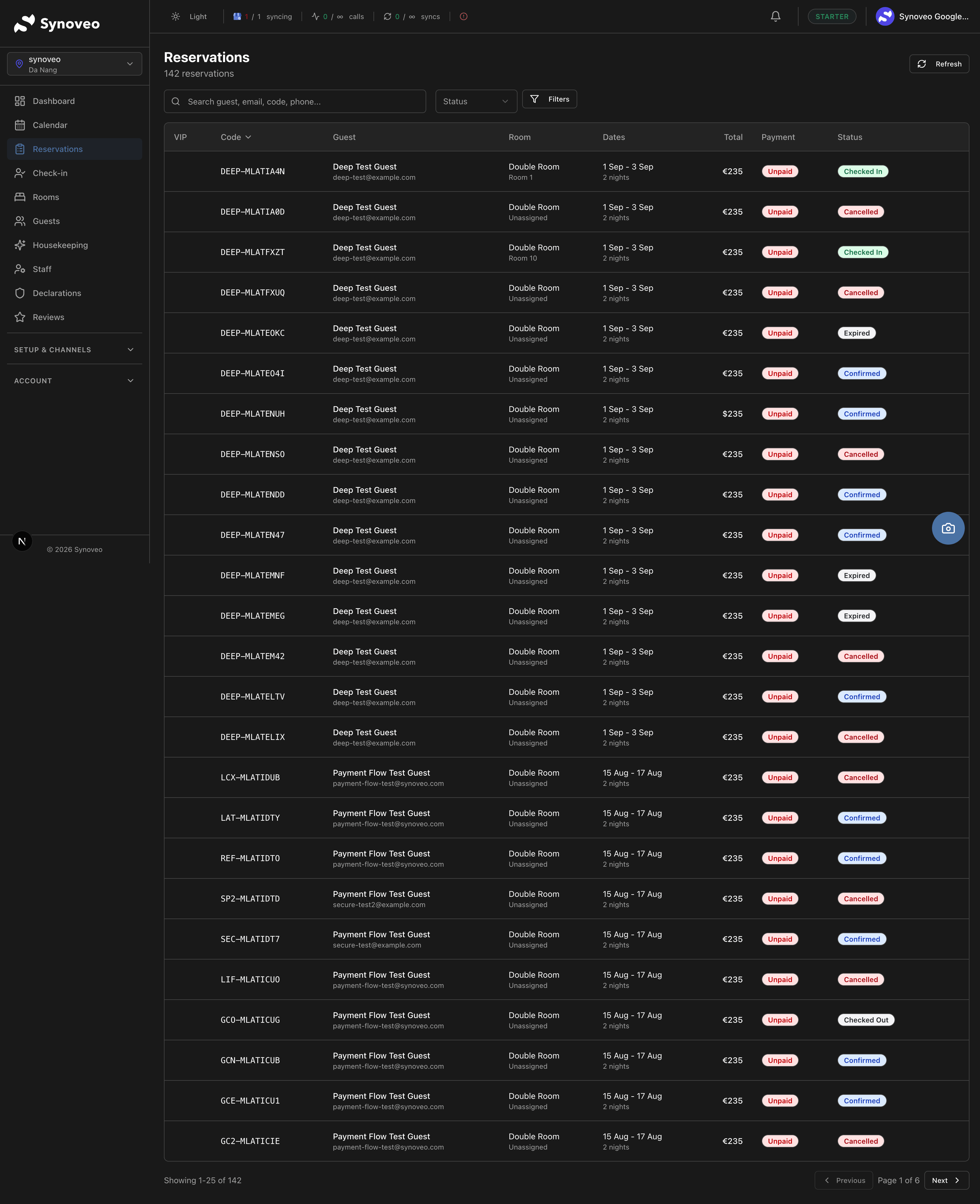Go to the Next page of reservations

945,1180
